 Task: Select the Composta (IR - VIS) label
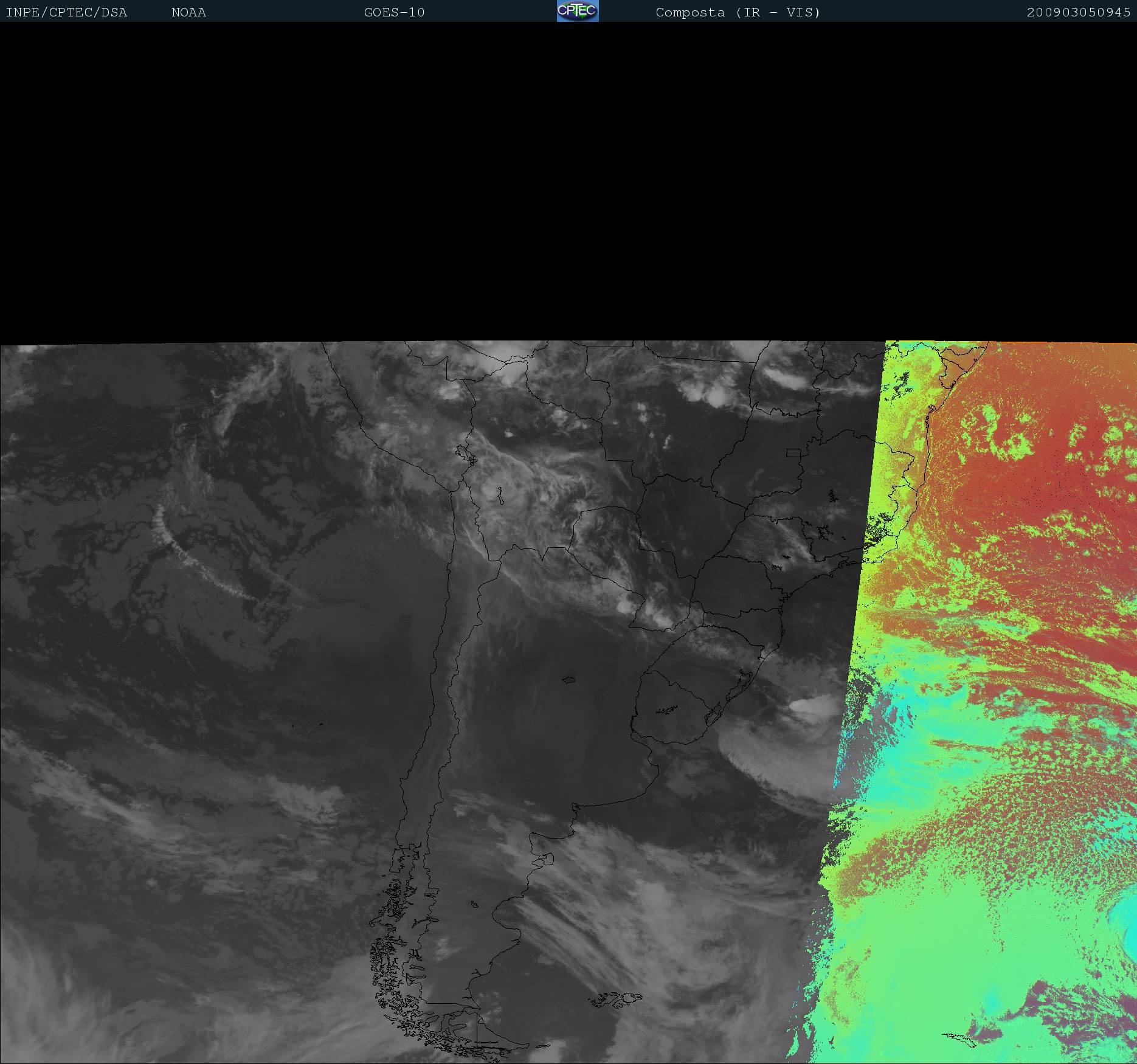(x=738, y=13)
